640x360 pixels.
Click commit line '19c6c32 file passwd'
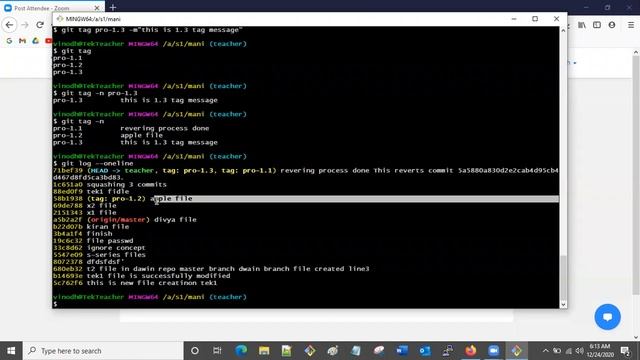(93, 241)
